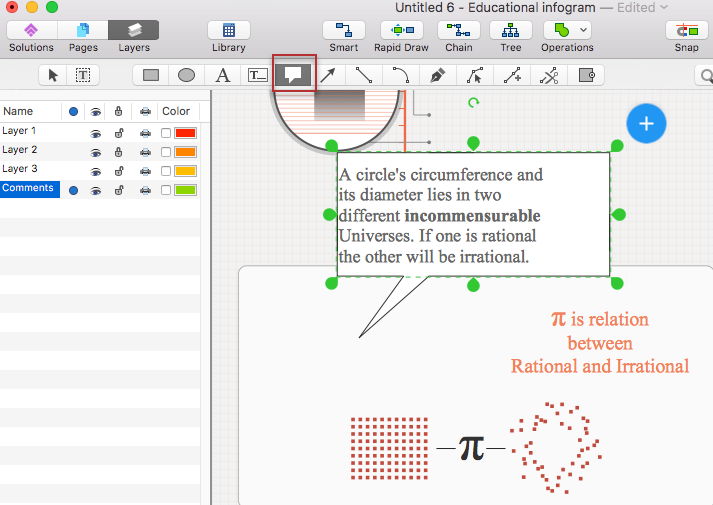Select the Callout tool in toolbar
The image size is (713, 505).
(x=294, y=75)
